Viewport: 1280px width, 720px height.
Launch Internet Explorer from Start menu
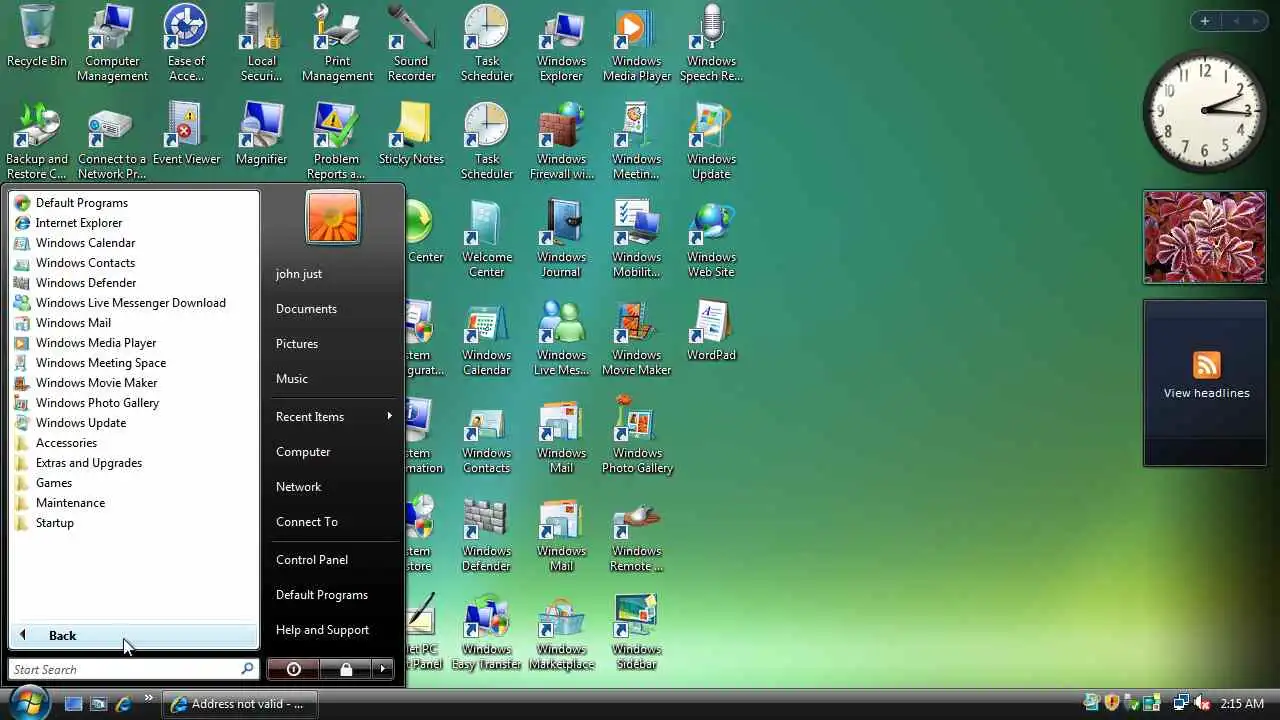(134, 223)
